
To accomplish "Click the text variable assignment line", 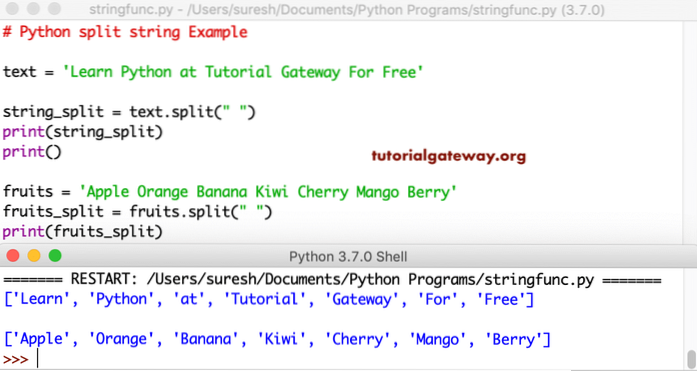I will [x=213, y=72].
